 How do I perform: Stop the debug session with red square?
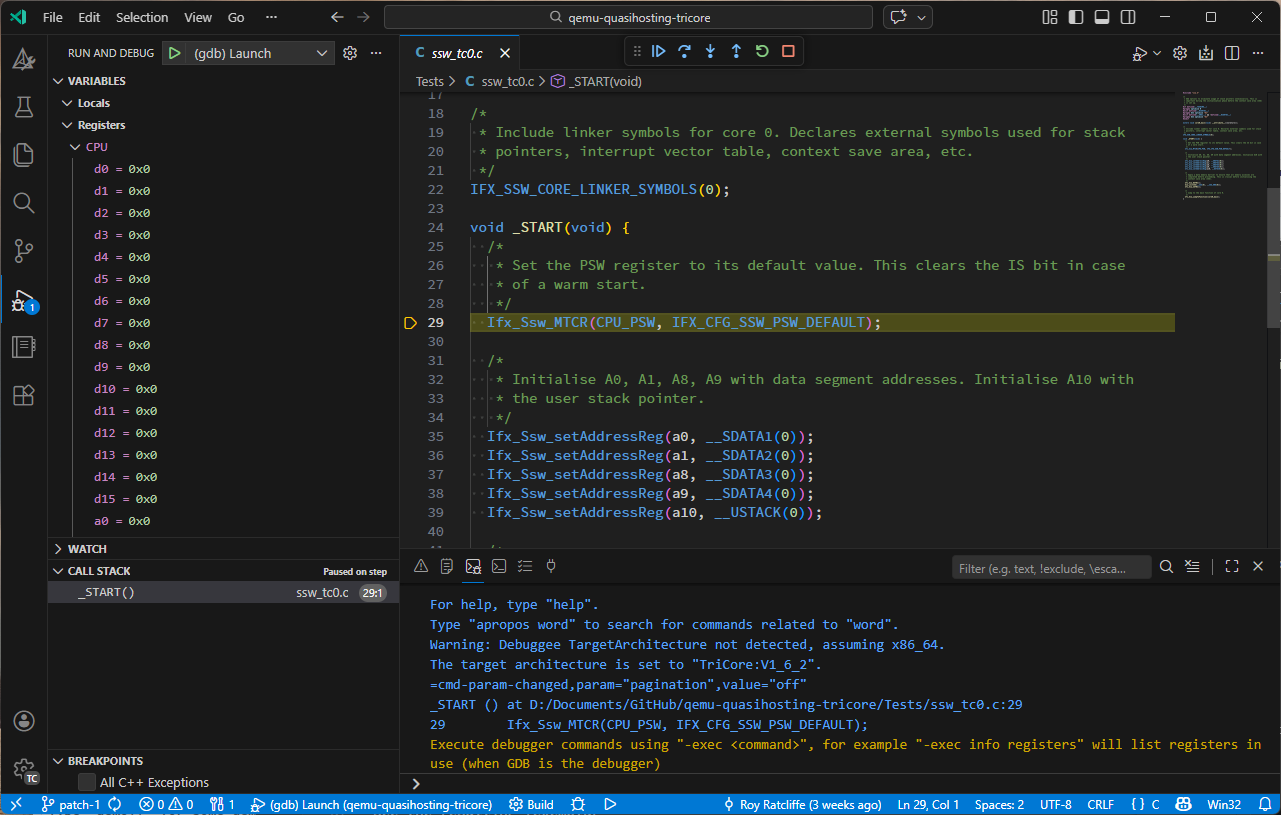[788, 51]
